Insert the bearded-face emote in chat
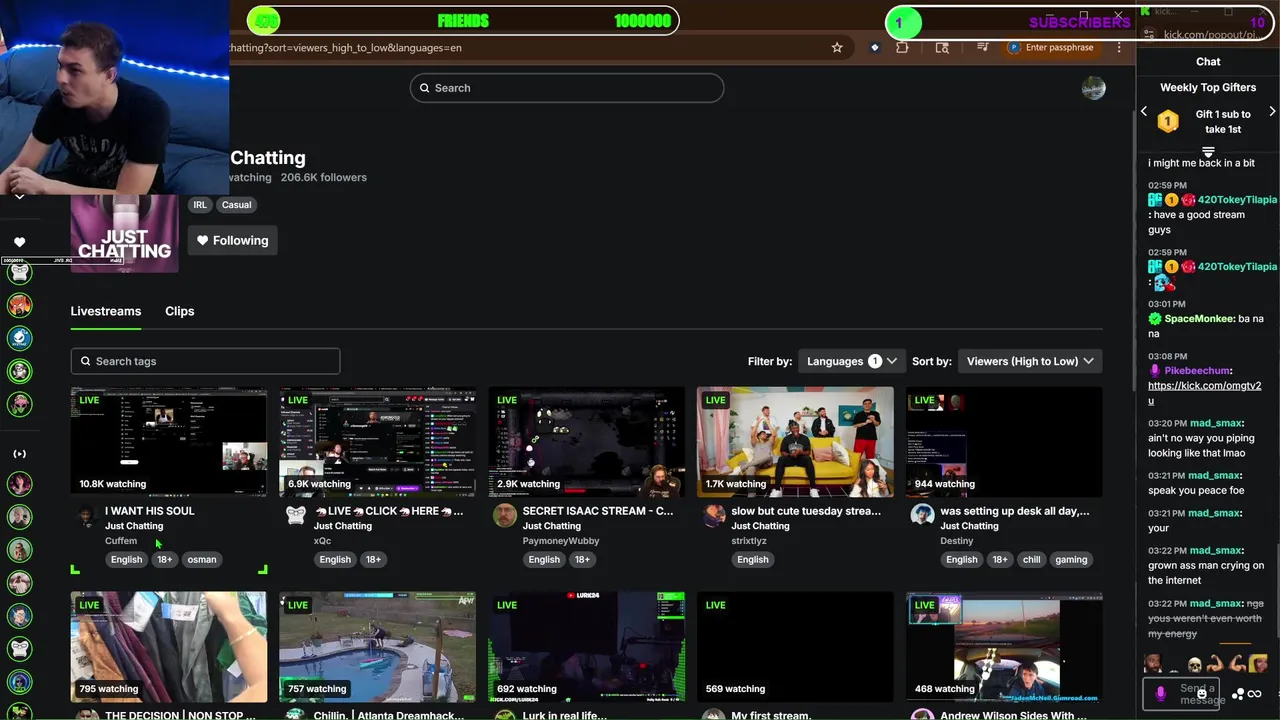 1154,664
